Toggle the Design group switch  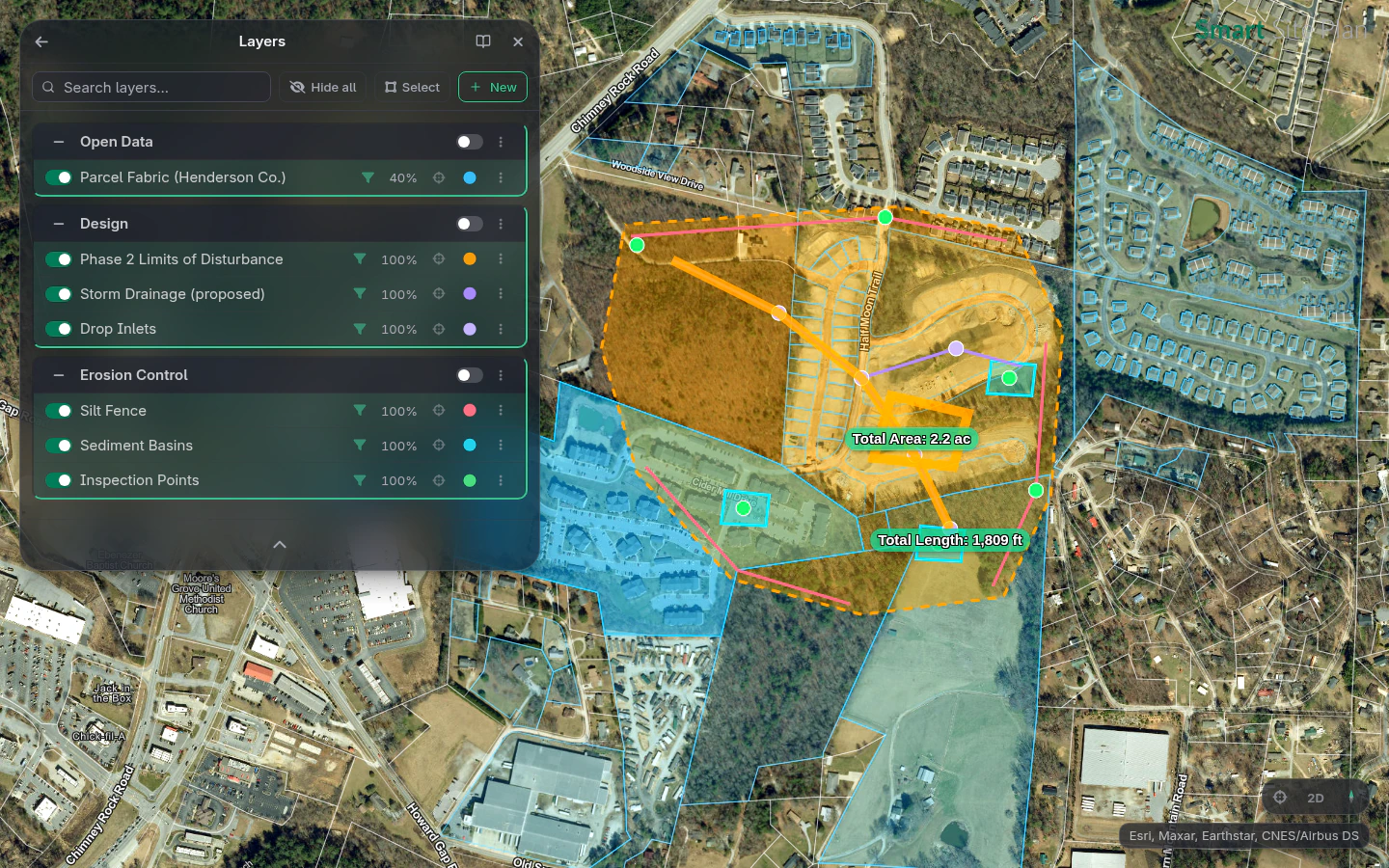click(x=470, y=224)
